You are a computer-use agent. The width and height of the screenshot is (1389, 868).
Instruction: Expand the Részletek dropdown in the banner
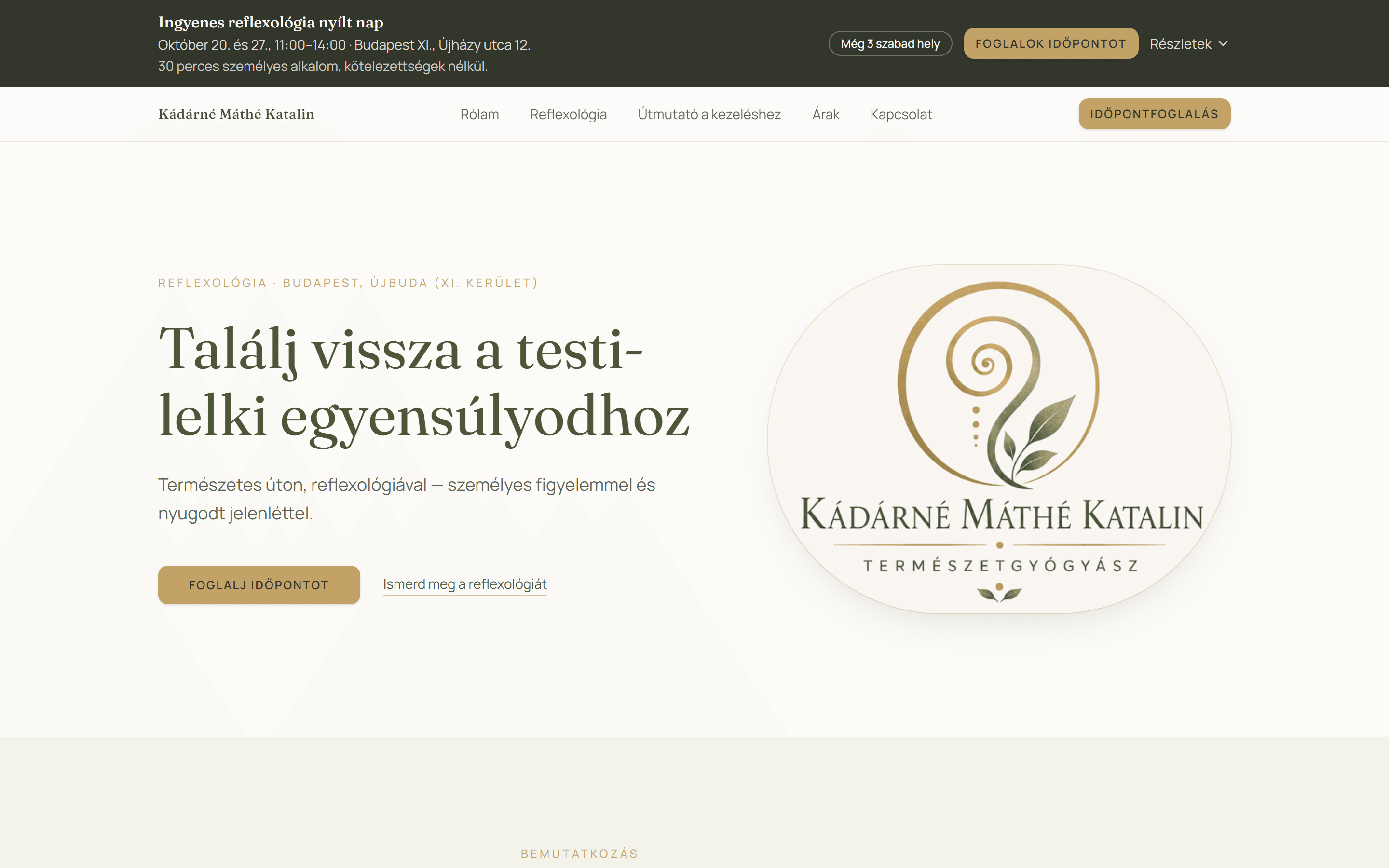[x=1189, y=43]
